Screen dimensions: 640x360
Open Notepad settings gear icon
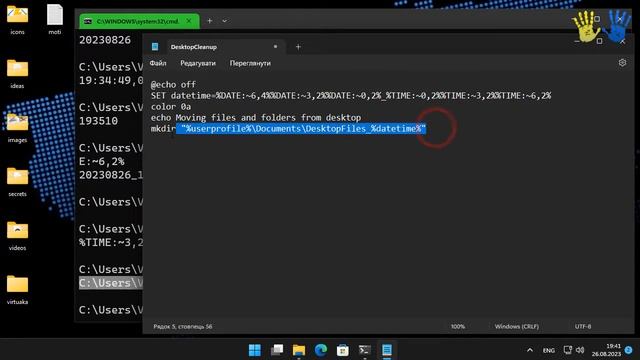tap(622, 63)
